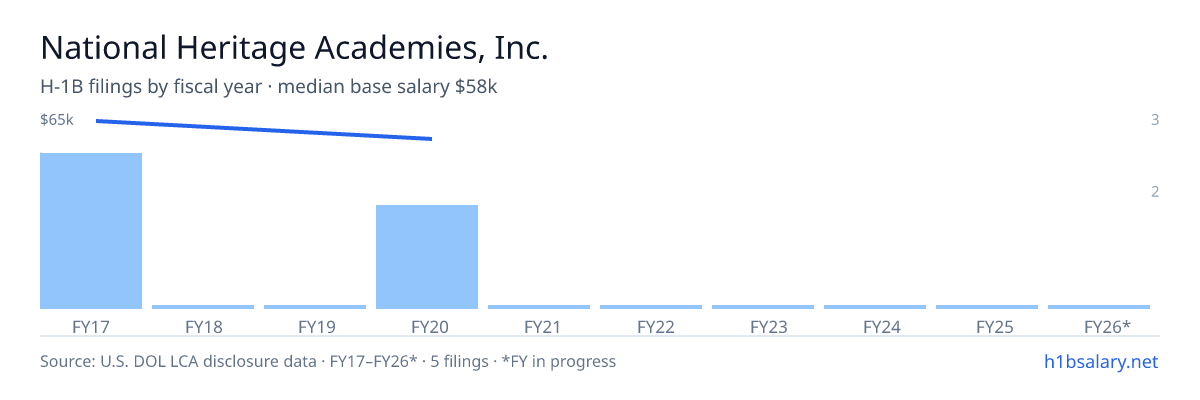The image size is (1200, 400).
Task: Click the FY24 bar stub
Action: (875, 307)
